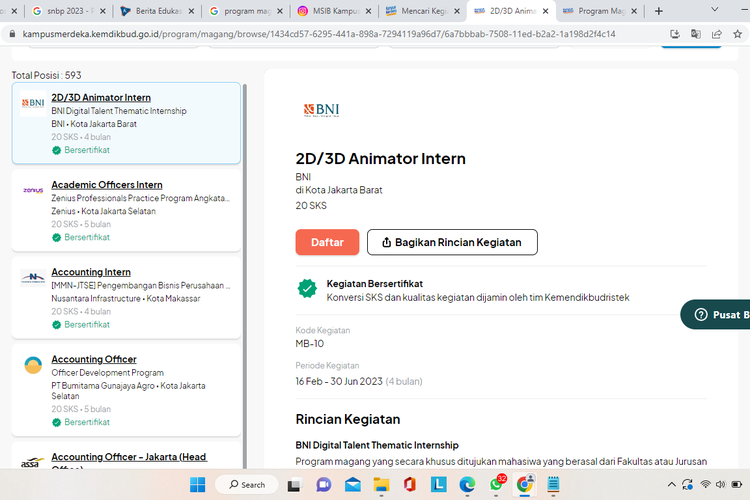This screenshot has width=750, height=500.
Task: Open the 2D/3D Animator Intern listing
Action: (x=101, y=98)
